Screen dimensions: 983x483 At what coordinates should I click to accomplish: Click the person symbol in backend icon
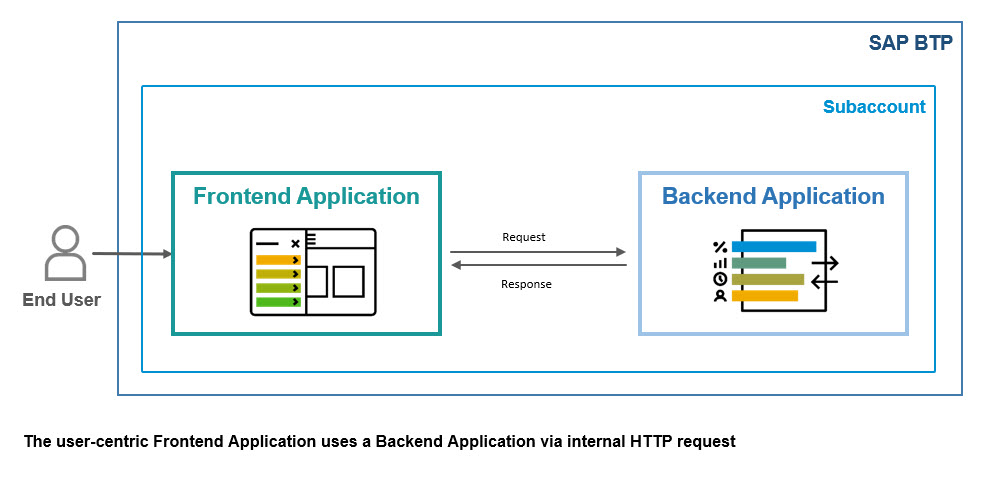point(720,295)
